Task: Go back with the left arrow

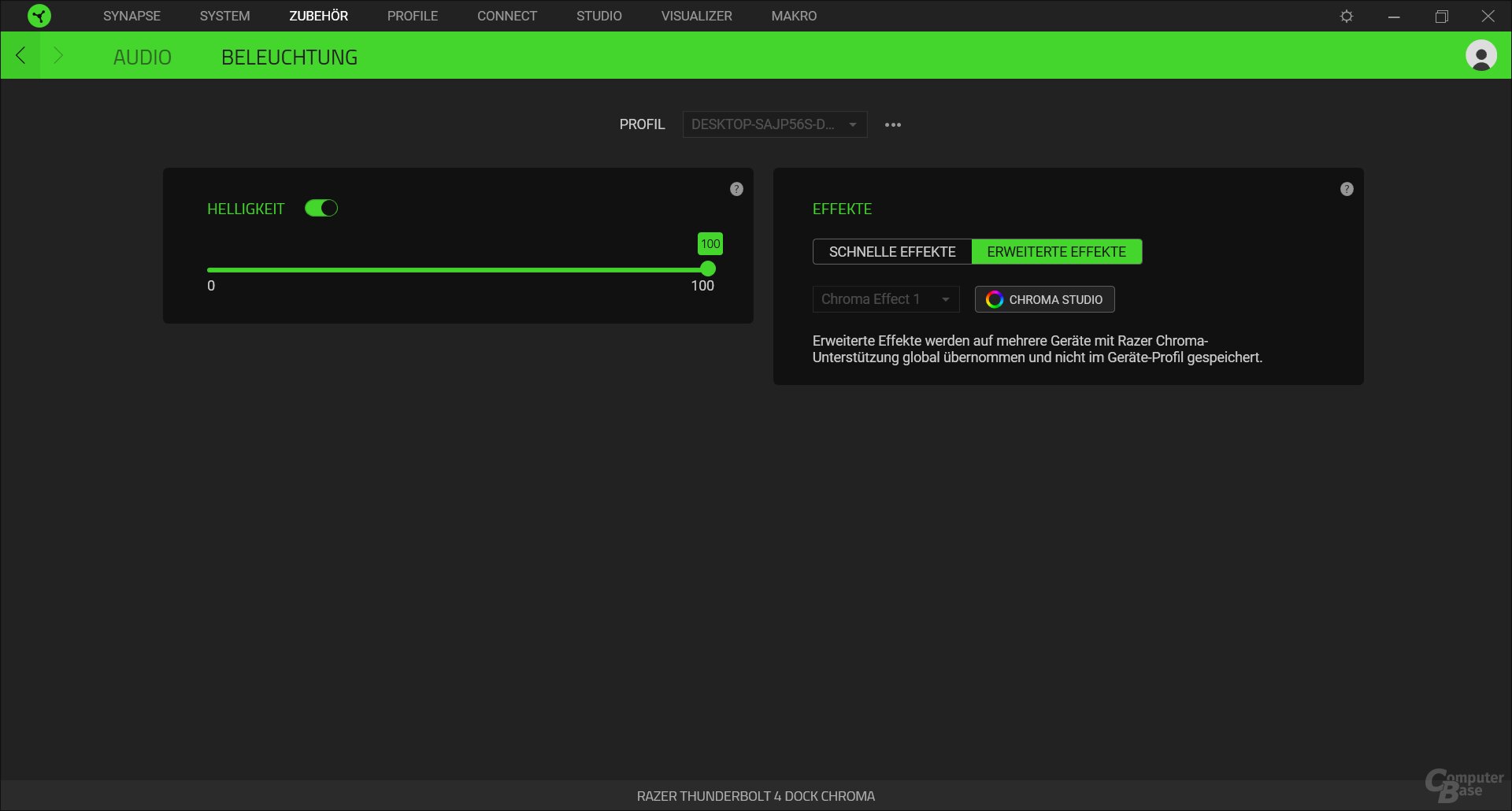Action: point(20,55)
